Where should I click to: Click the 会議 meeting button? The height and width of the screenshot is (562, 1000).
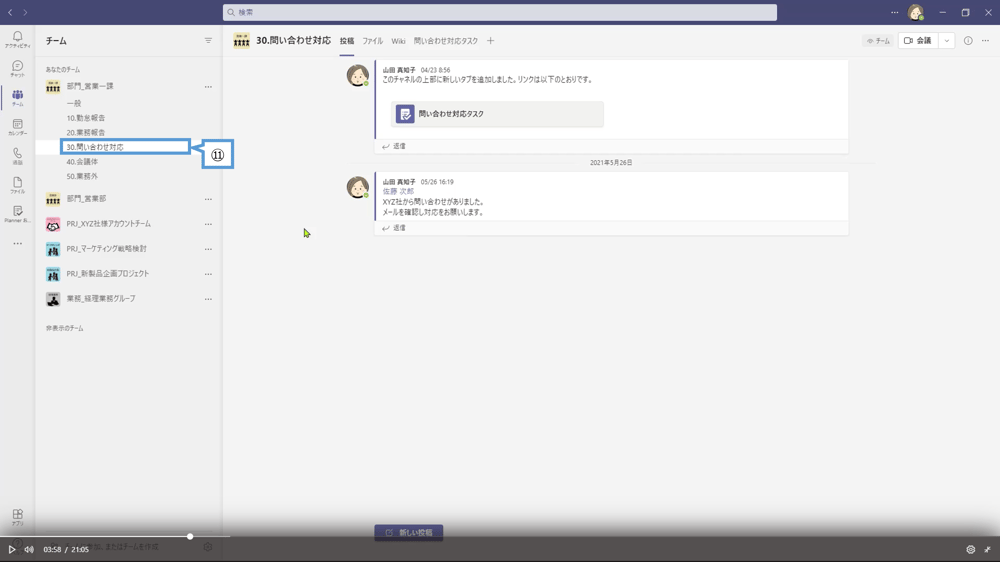pos(918,41)
